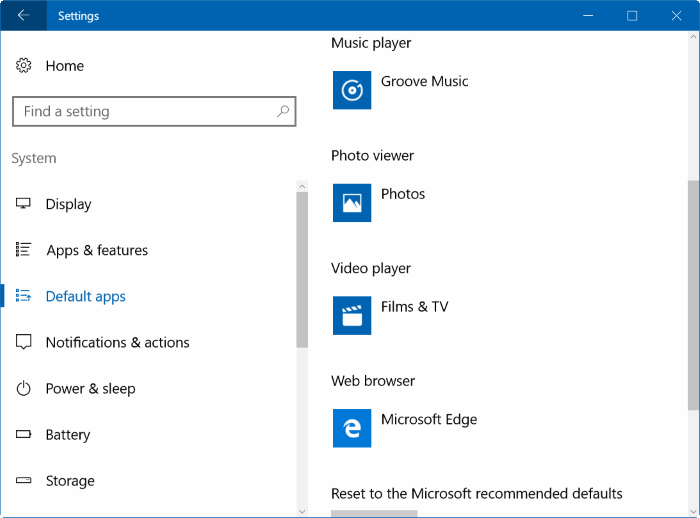Viewport: 700px width, 518px height.
Task: Click the Default apps sidebar icon
Action: [23, 296]
